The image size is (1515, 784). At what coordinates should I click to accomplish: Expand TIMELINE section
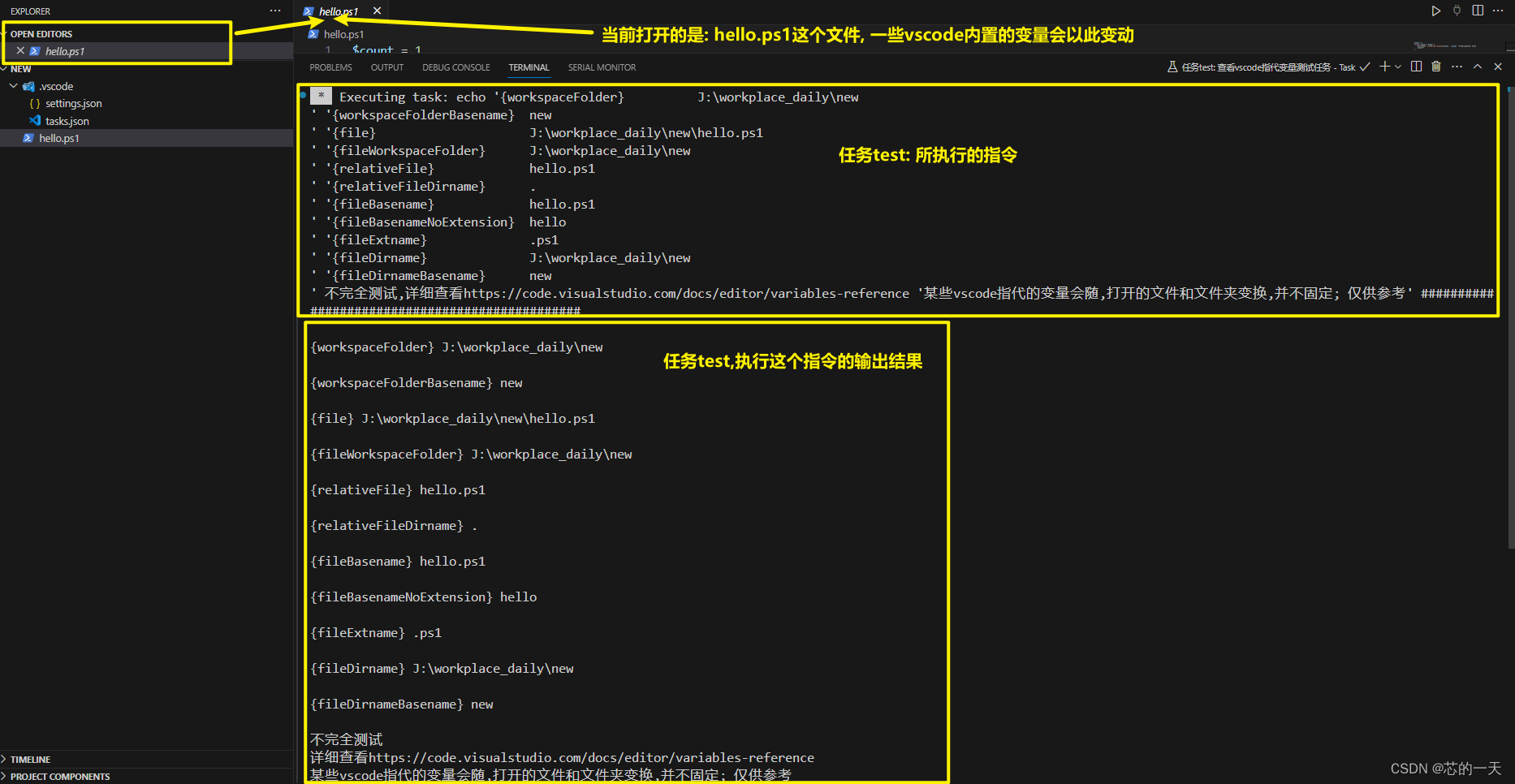tap(30, 760)
